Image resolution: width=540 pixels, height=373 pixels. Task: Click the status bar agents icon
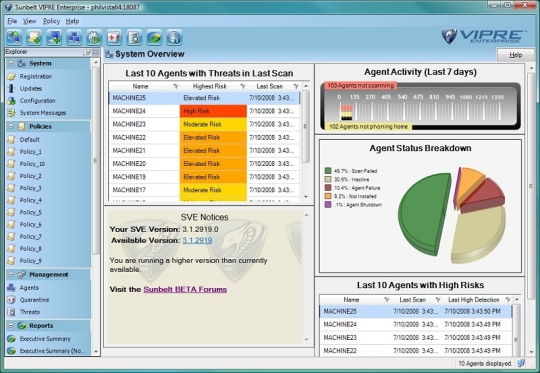tap(521, 363)
